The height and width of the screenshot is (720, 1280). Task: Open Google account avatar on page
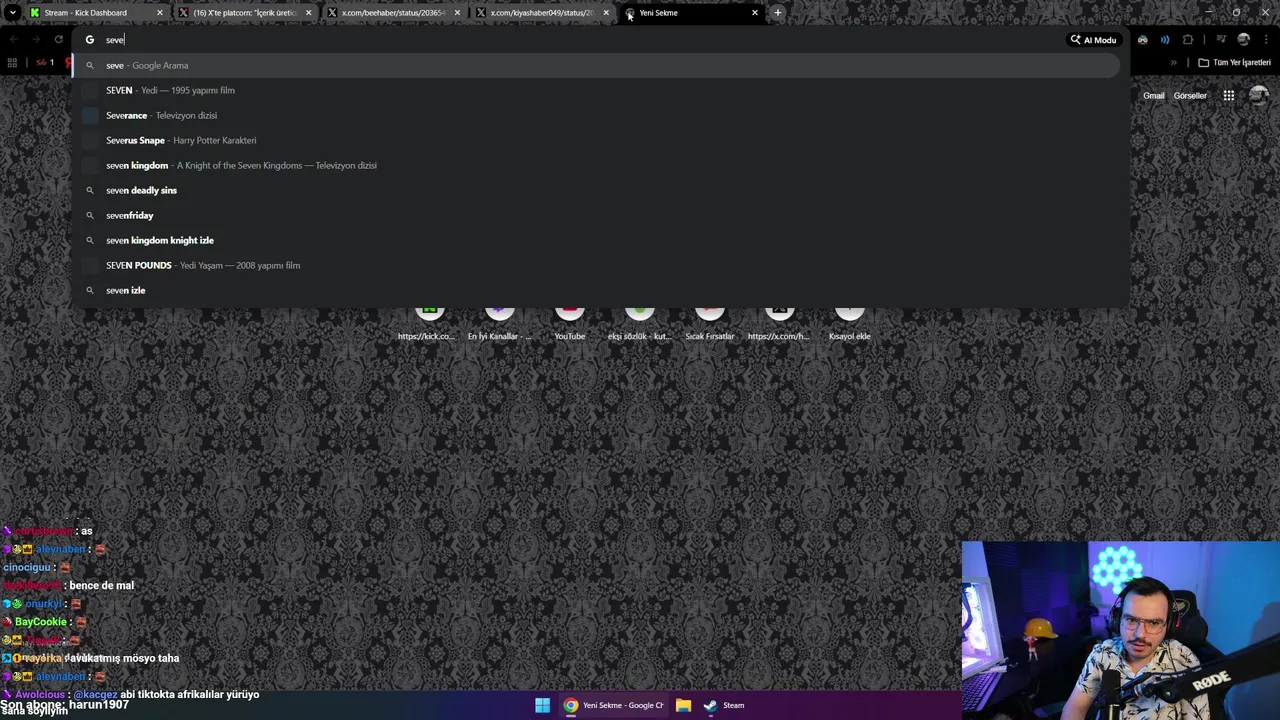pyautogui.click(x=1258, y=96)
